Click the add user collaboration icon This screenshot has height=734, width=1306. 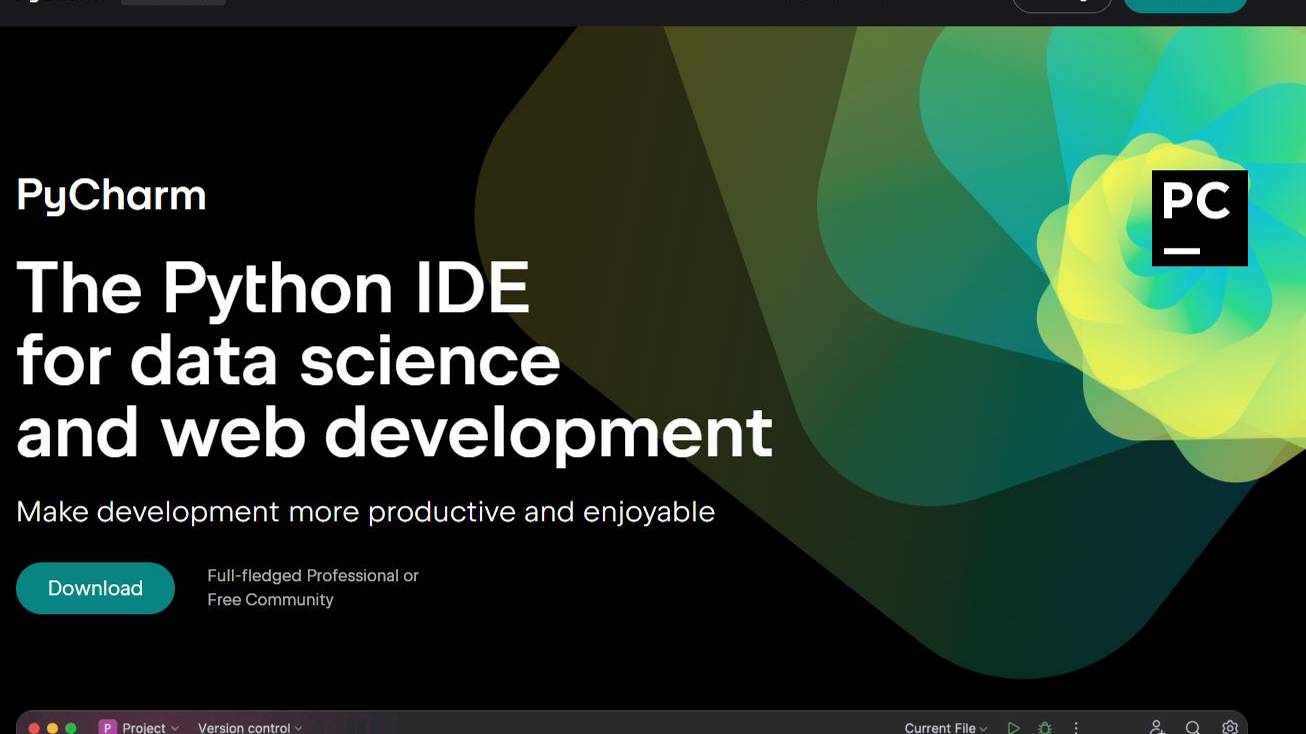(x=1156, y=728)
